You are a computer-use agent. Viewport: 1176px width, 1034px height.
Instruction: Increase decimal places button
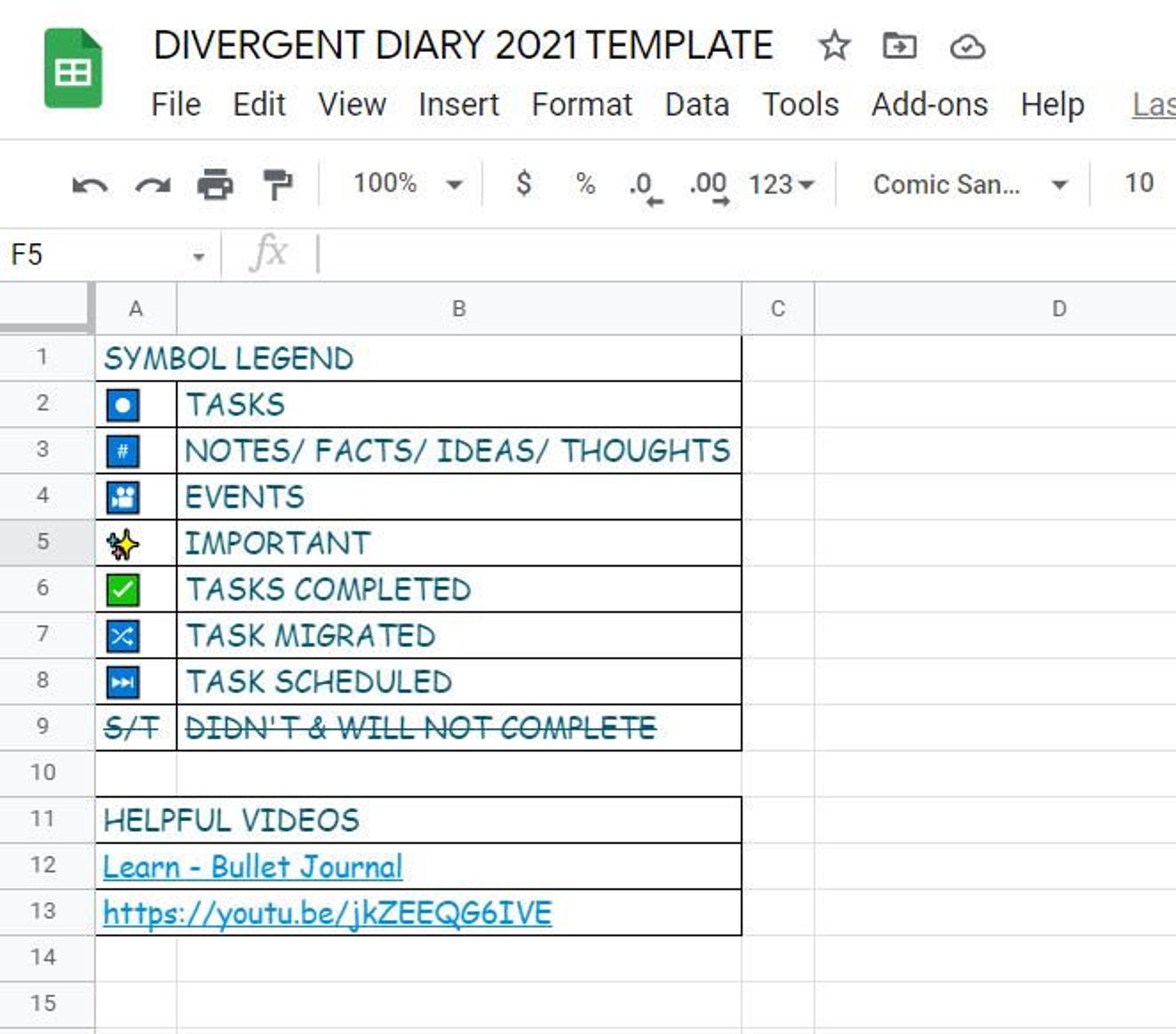point(709,187)
